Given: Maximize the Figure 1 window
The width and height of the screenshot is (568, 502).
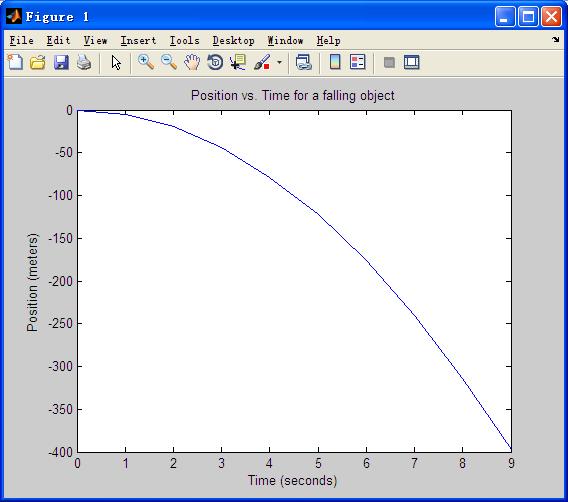Looking at the screenshot, I should coord(528,17).
